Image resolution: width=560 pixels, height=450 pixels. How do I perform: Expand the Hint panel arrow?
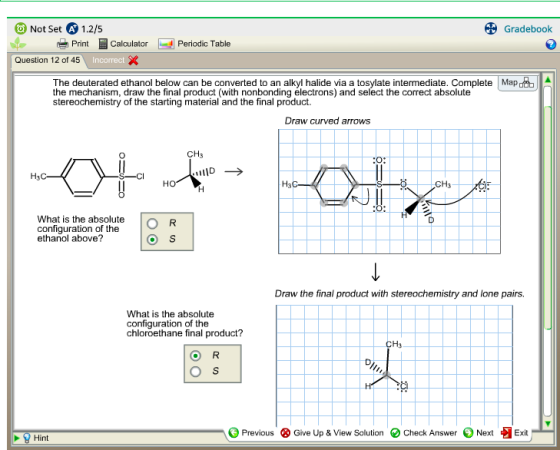point(16,438)
